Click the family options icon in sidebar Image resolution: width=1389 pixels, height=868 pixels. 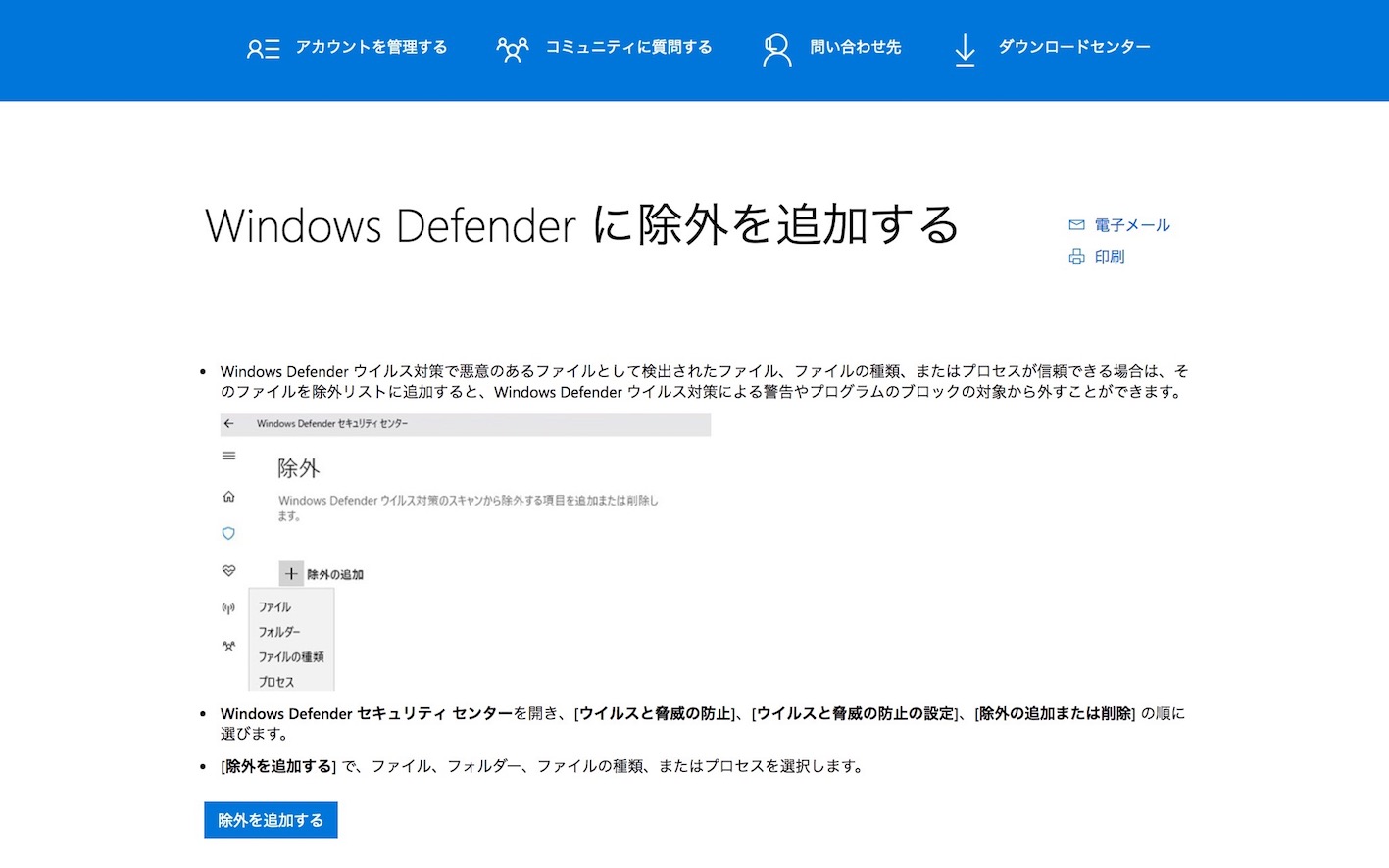[229, 646]
